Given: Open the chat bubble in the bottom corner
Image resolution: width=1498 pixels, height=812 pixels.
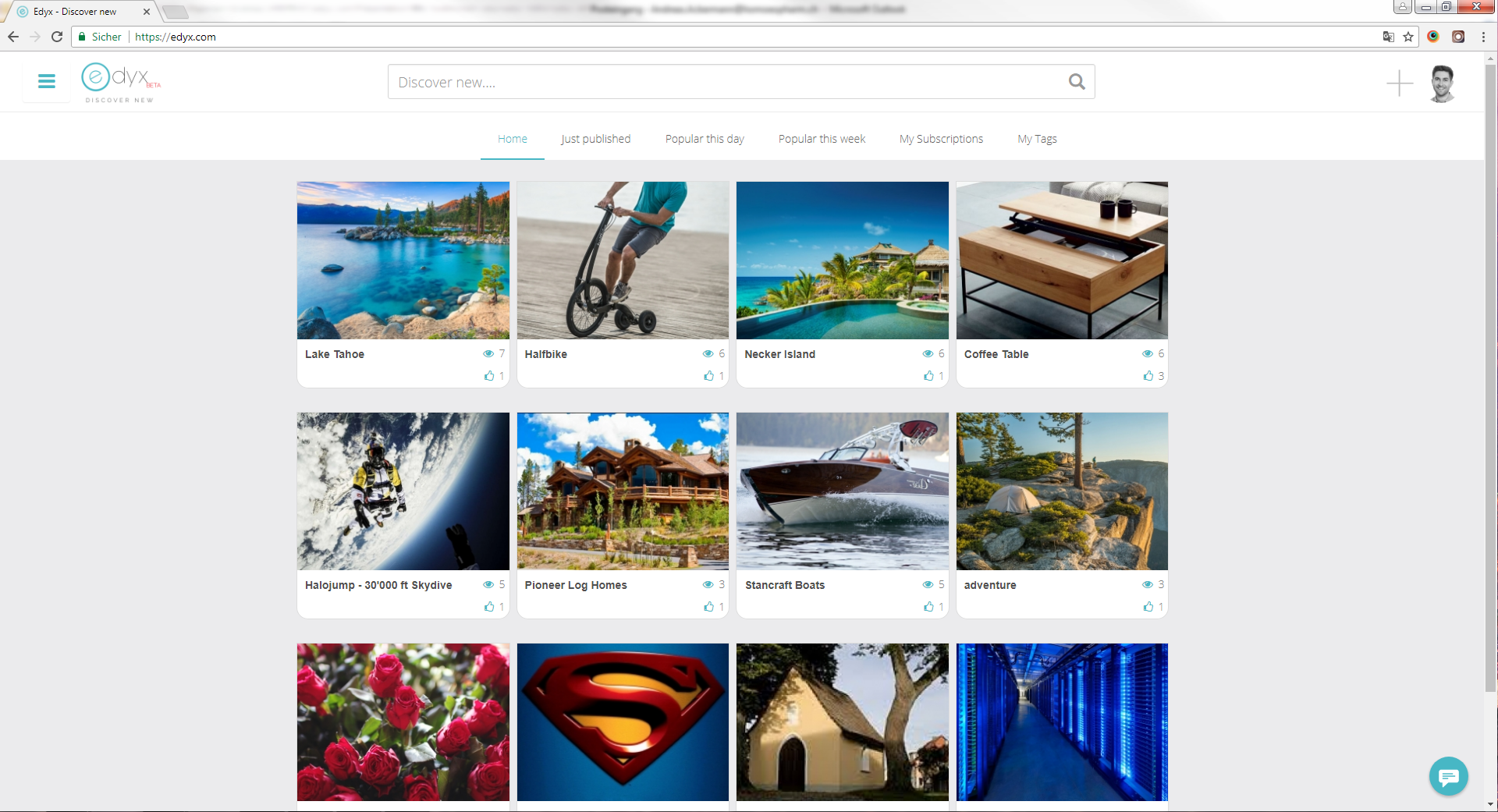Looking at the screenshot, I should 1448,776.
